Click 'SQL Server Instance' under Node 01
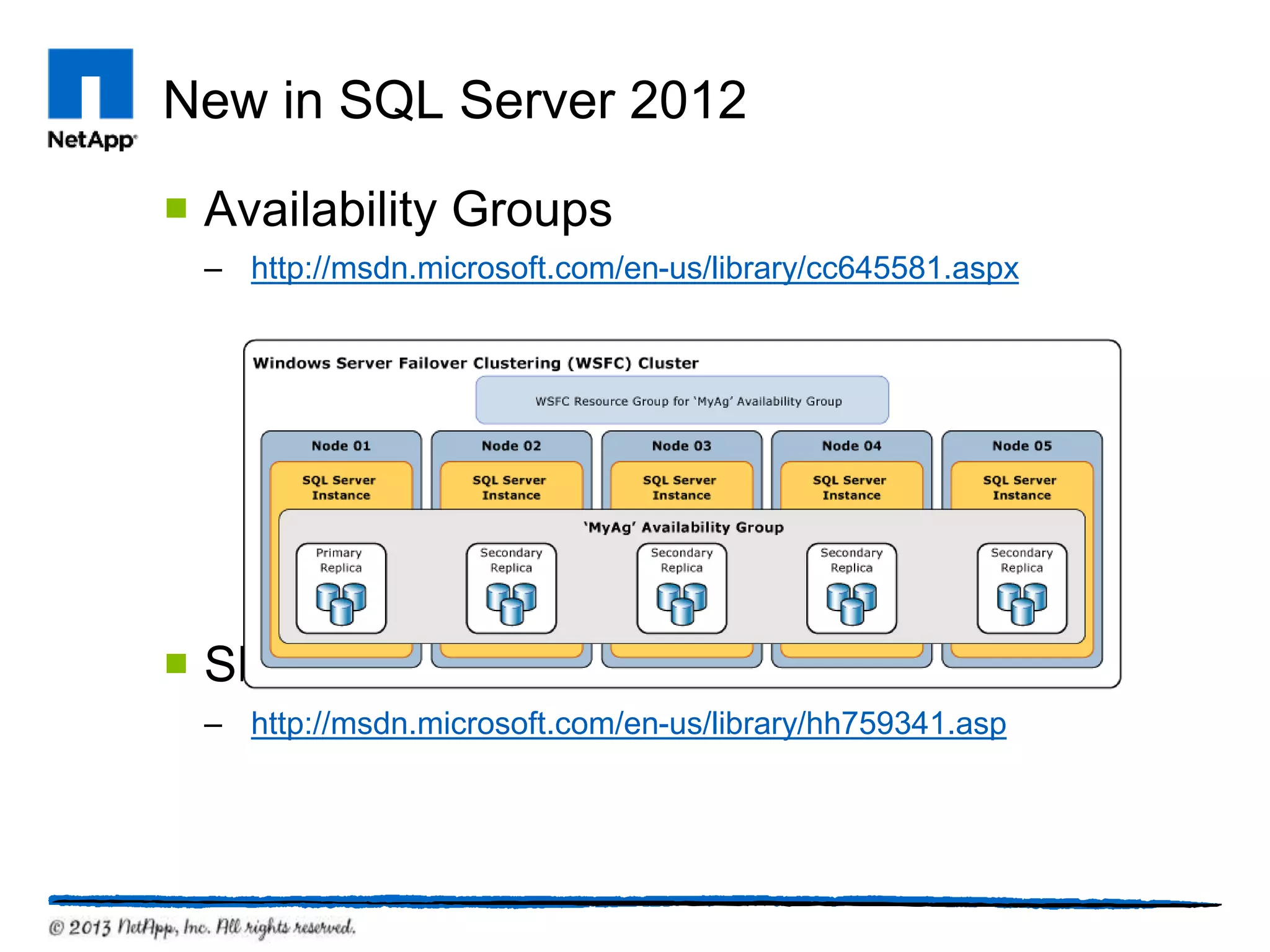 [x=340, y=488]
